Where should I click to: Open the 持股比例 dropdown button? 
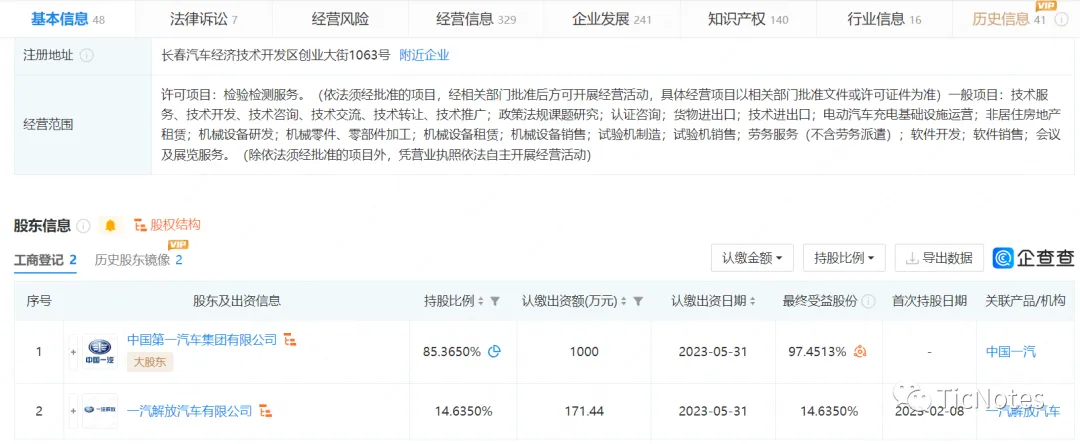844,258
